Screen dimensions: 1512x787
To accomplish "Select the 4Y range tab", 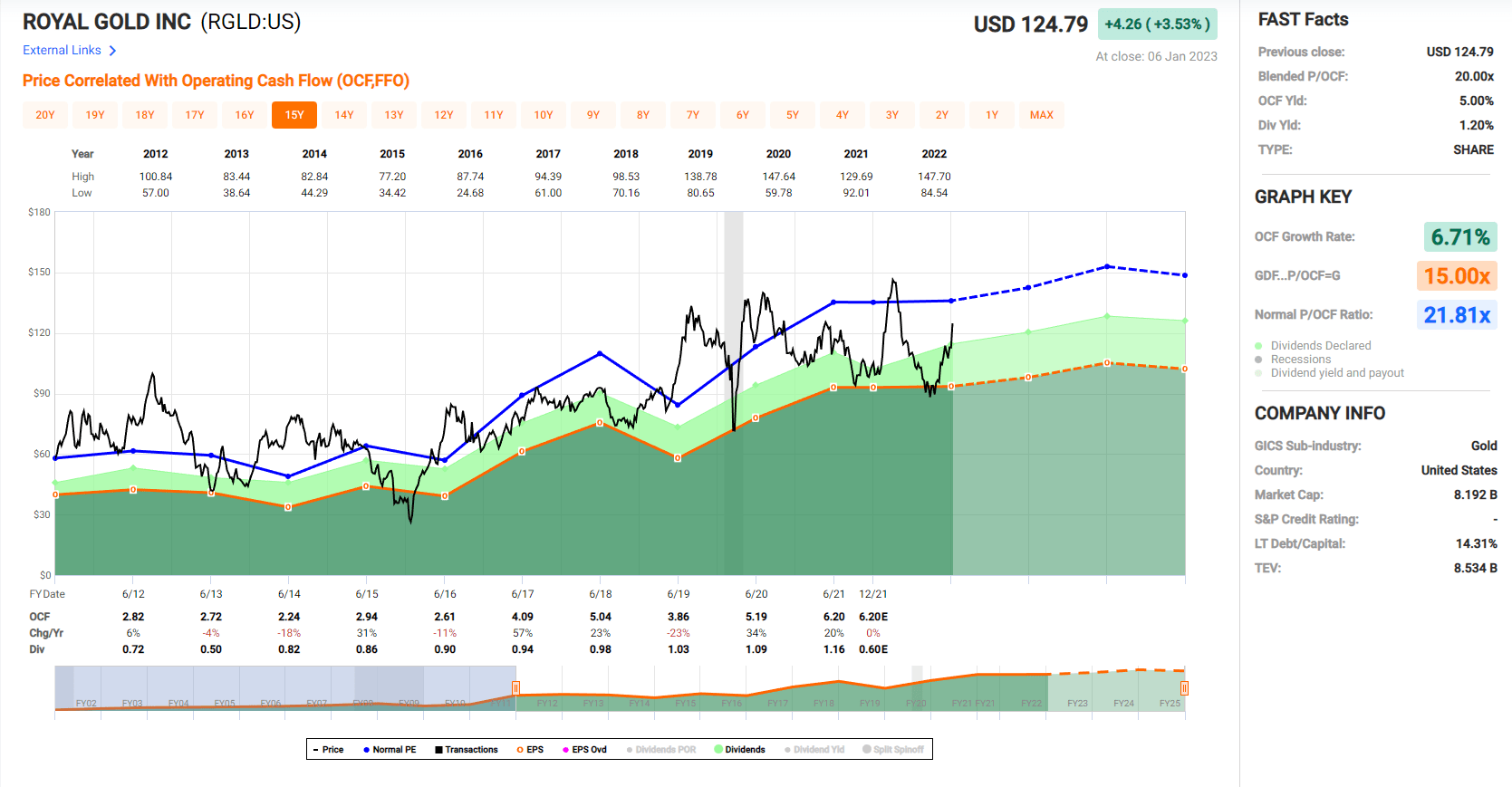I will pyautogui.click(x=843, y=115).
